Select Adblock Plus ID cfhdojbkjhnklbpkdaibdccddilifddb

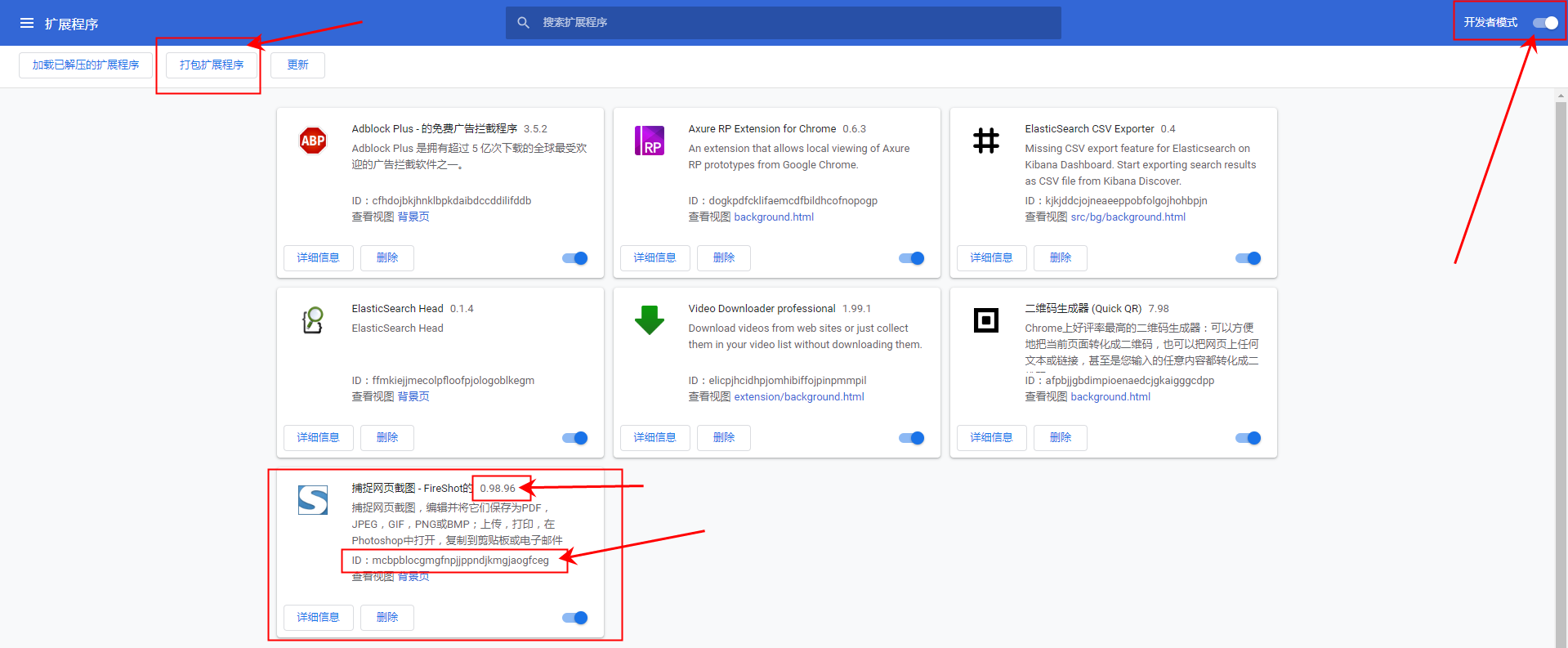click(452, 201)
